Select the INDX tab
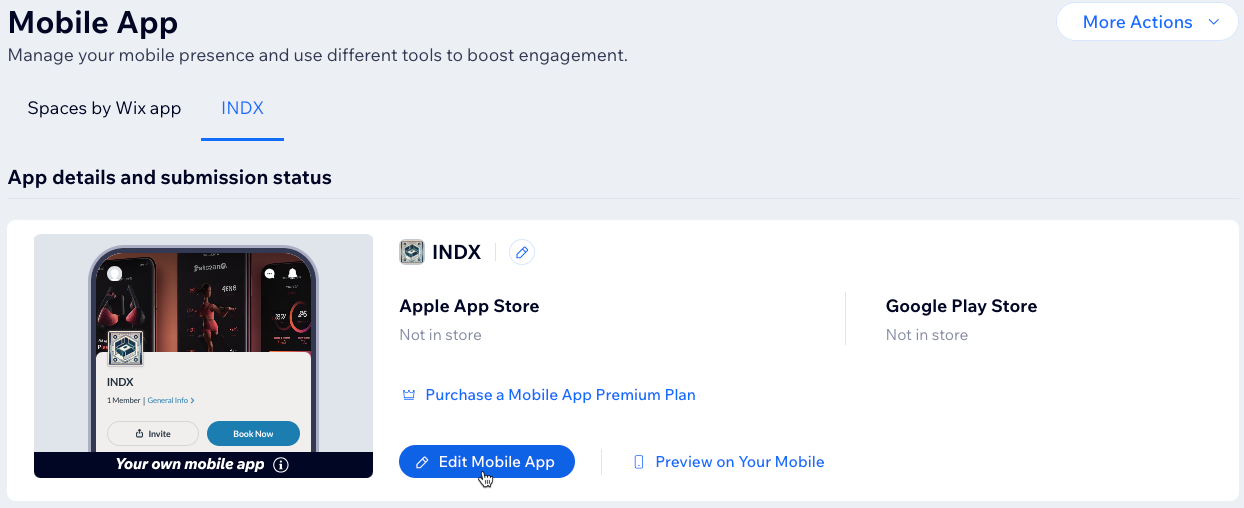Screen dimensions: 1244x508 click(242, 108)
